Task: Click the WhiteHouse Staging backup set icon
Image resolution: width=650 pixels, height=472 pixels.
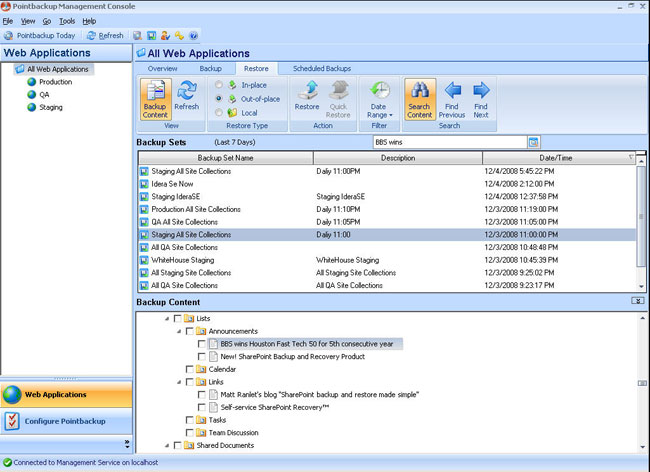Action: [144, 260]
